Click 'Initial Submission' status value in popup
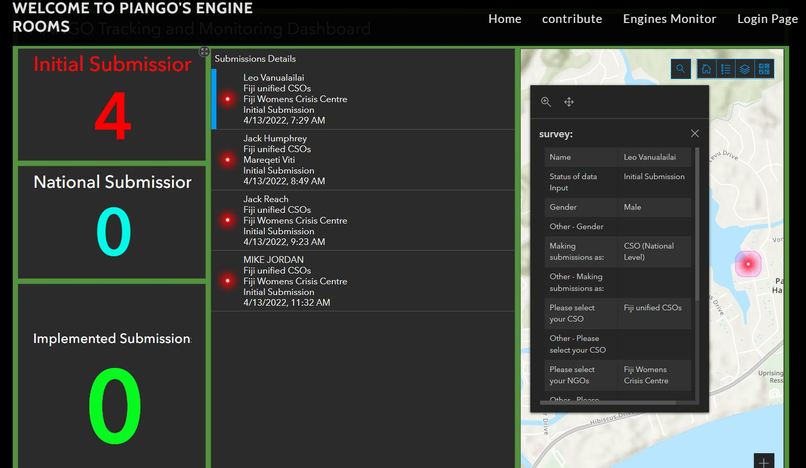 [x=654, y=176]
